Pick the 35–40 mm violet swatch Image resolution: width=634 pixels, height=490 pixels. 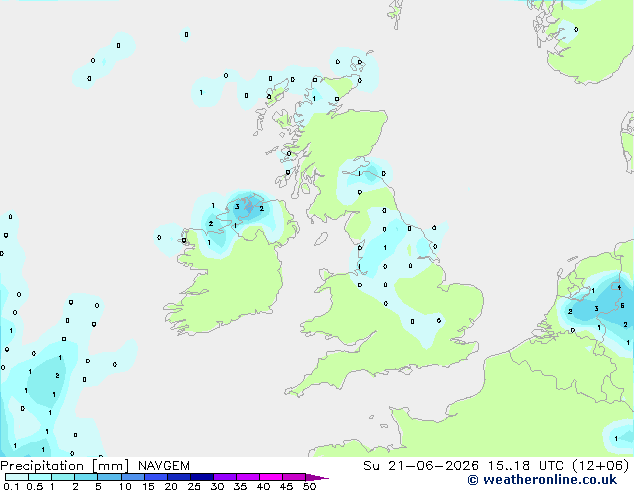248,477
